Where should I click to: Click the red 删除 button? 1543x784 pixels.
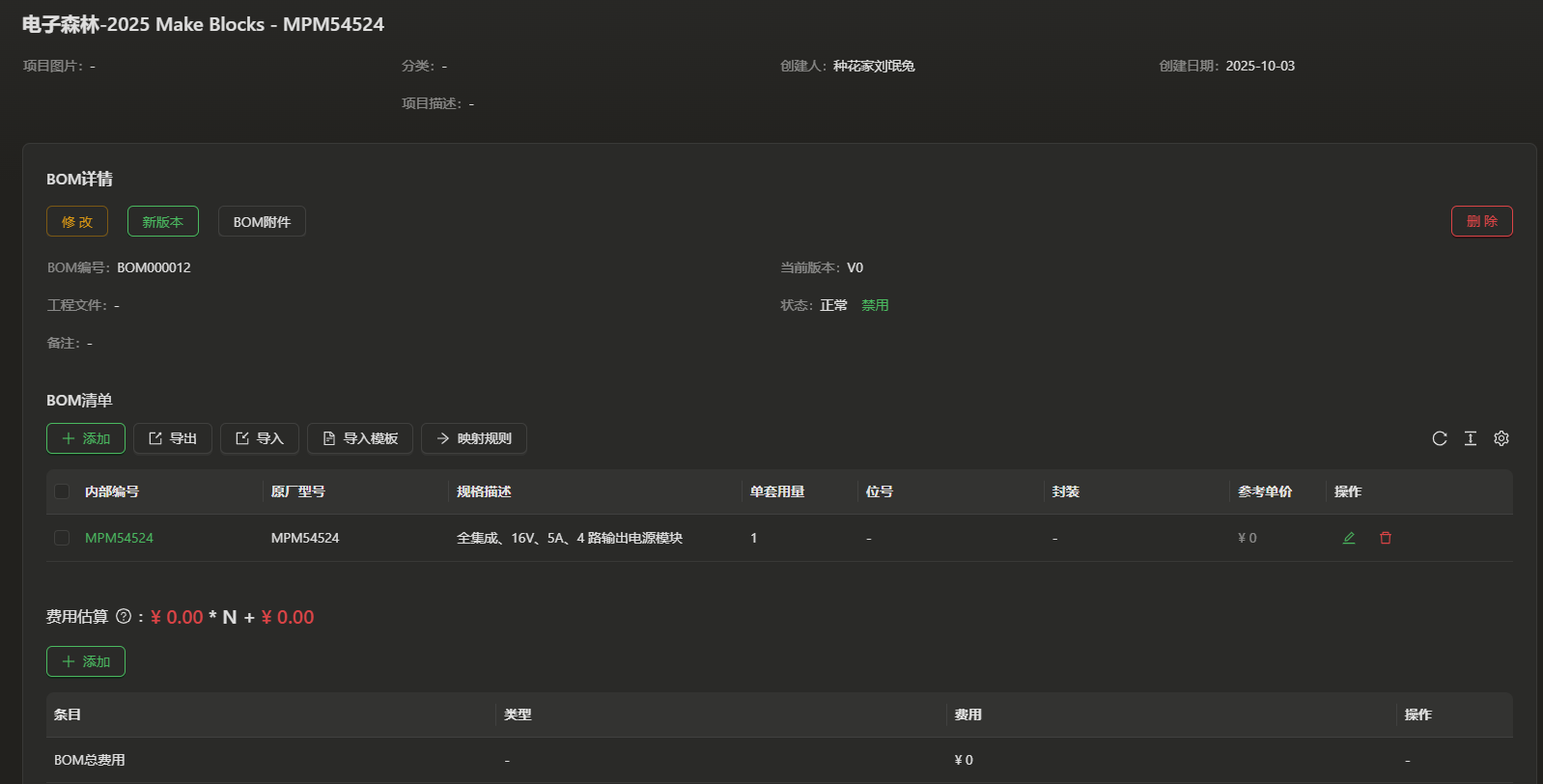pyautogui.click(x=1481, y=221)
